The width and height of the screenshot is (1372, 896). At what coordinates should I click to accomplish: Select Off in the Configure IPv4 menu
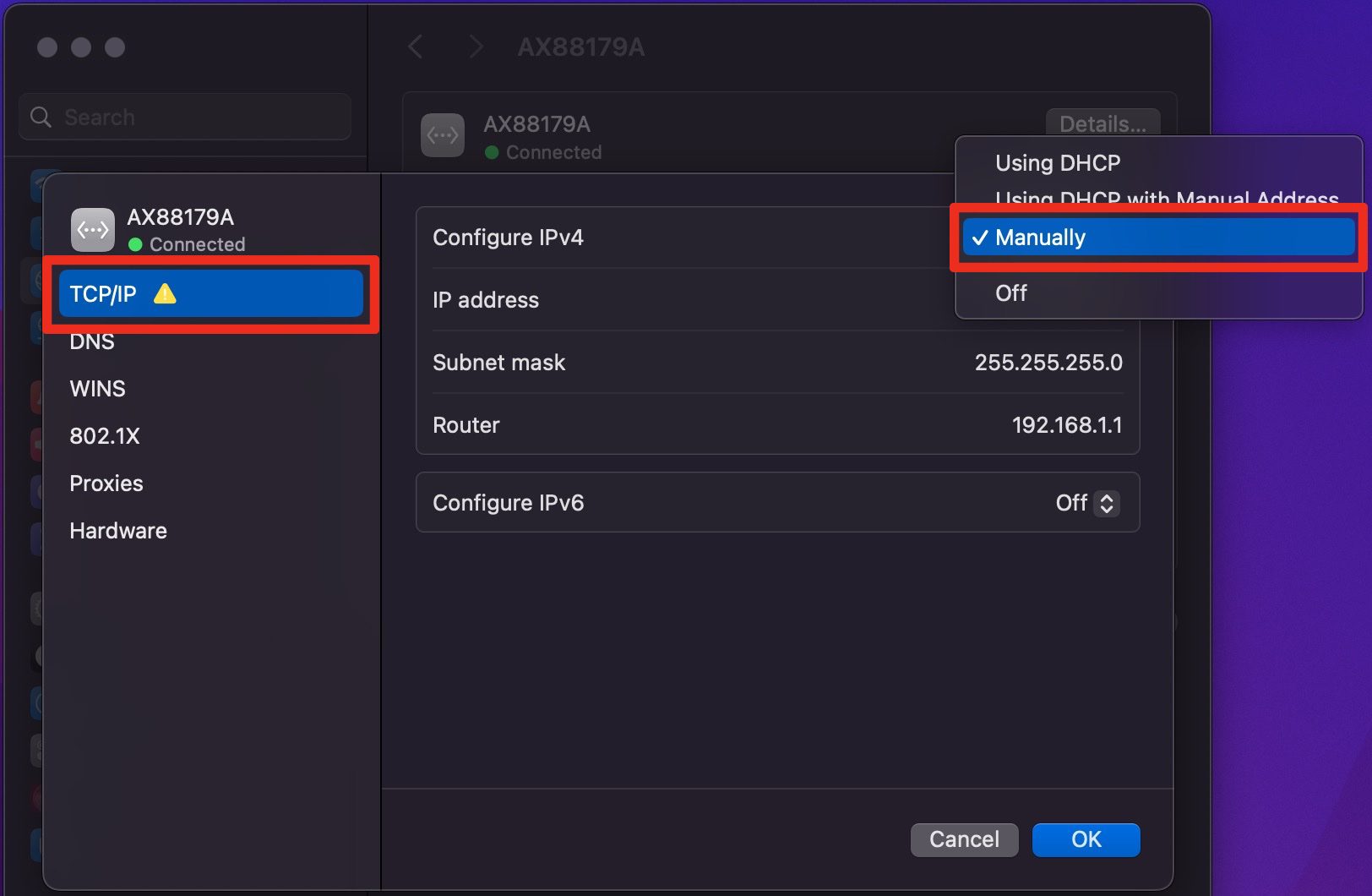tap(1010, 293)
